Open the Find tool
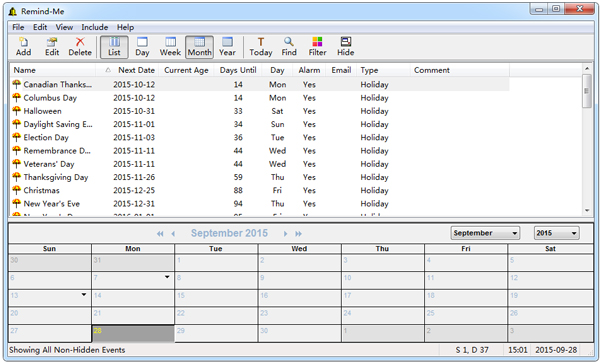600x363 pixels. tap(289, 47)
